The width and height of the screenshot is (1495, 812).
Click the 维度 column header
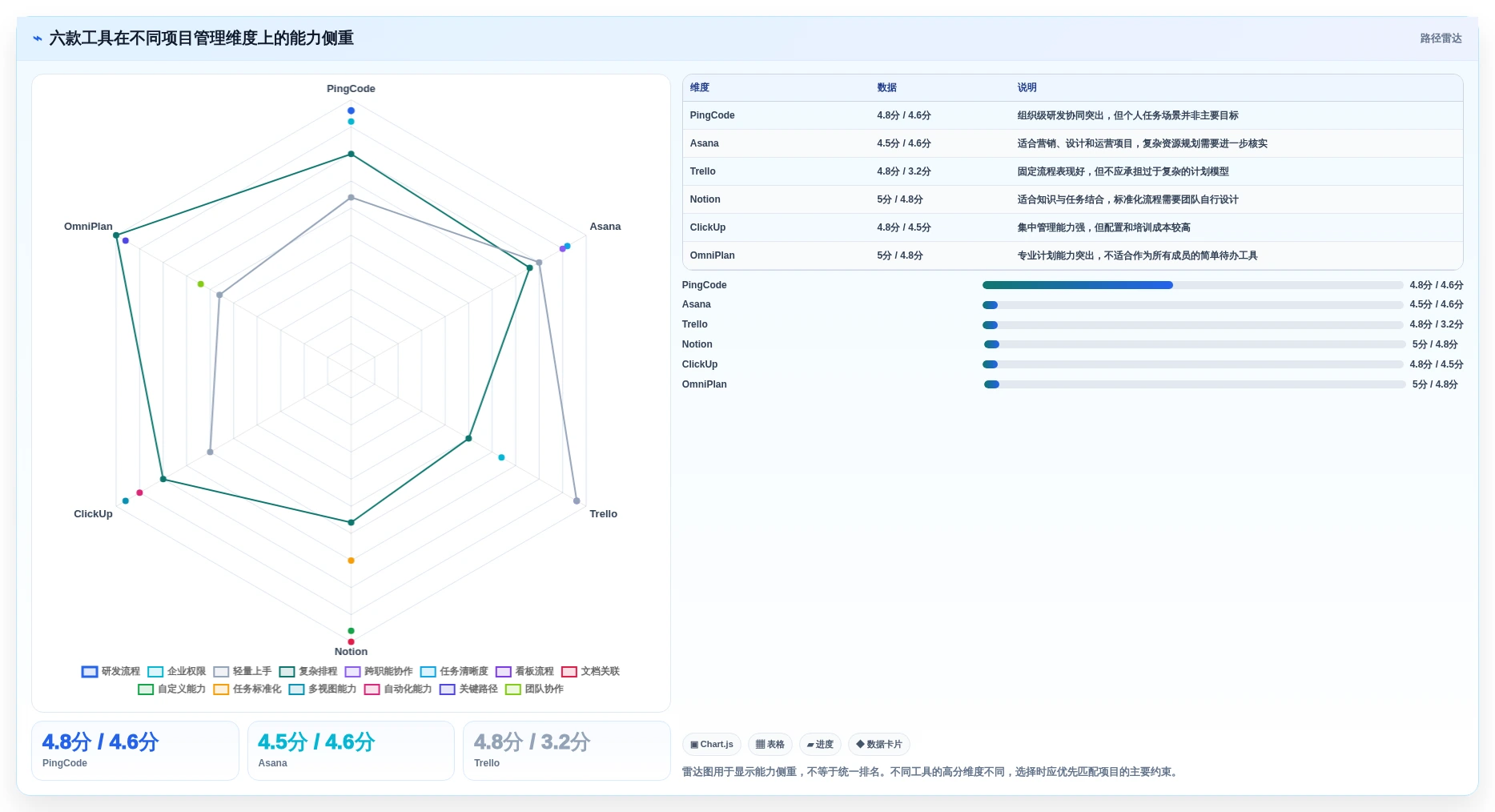click(700, 87)
